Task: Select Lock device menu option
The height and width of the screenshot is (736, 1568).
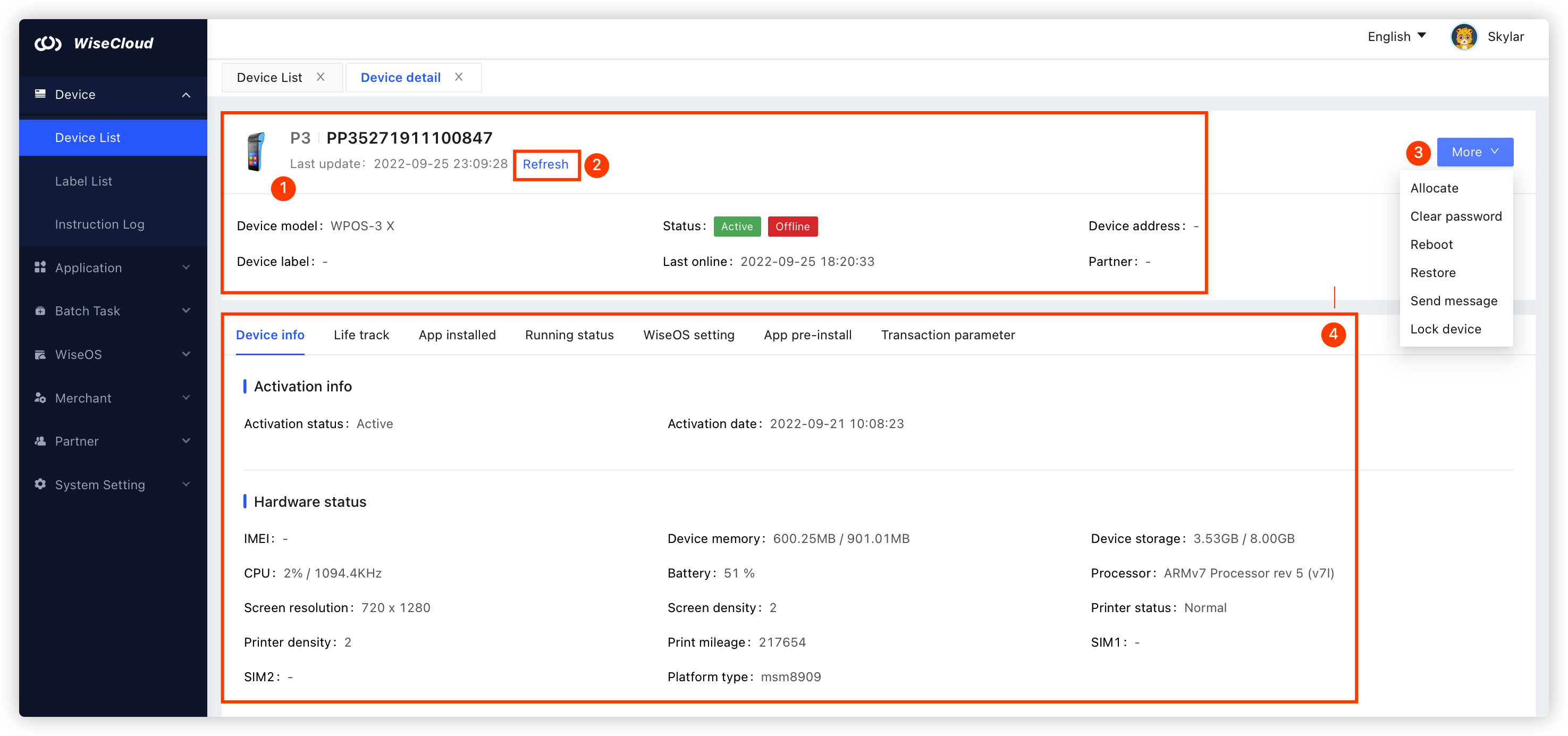Action: click(1445, 329)
